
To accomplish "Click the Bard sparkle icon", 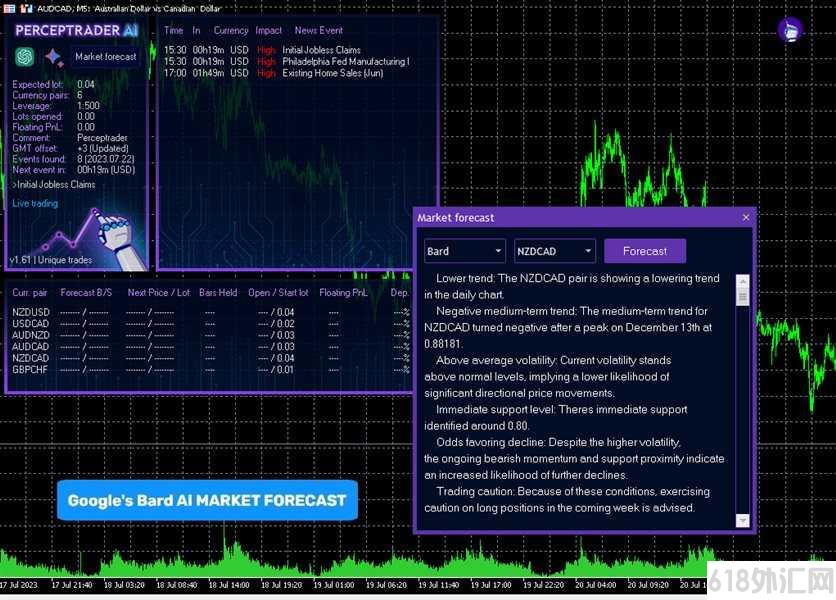I will tap(54, 58).
